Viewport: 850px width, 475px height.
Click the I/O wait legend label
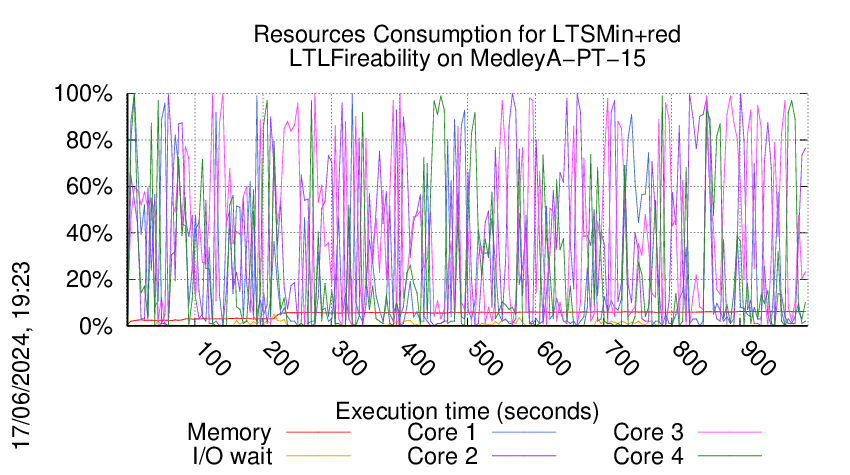click(x=232, y=456)
